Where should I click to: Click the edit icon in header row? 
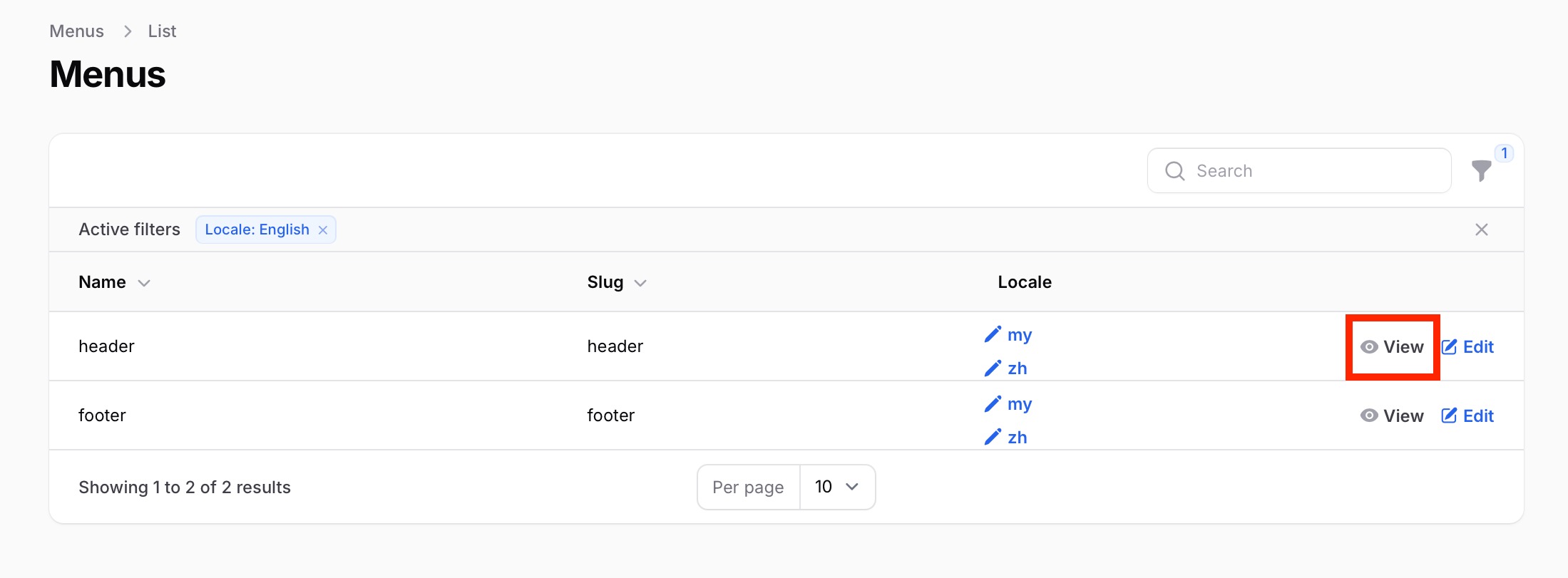(x=1450, y=347)
